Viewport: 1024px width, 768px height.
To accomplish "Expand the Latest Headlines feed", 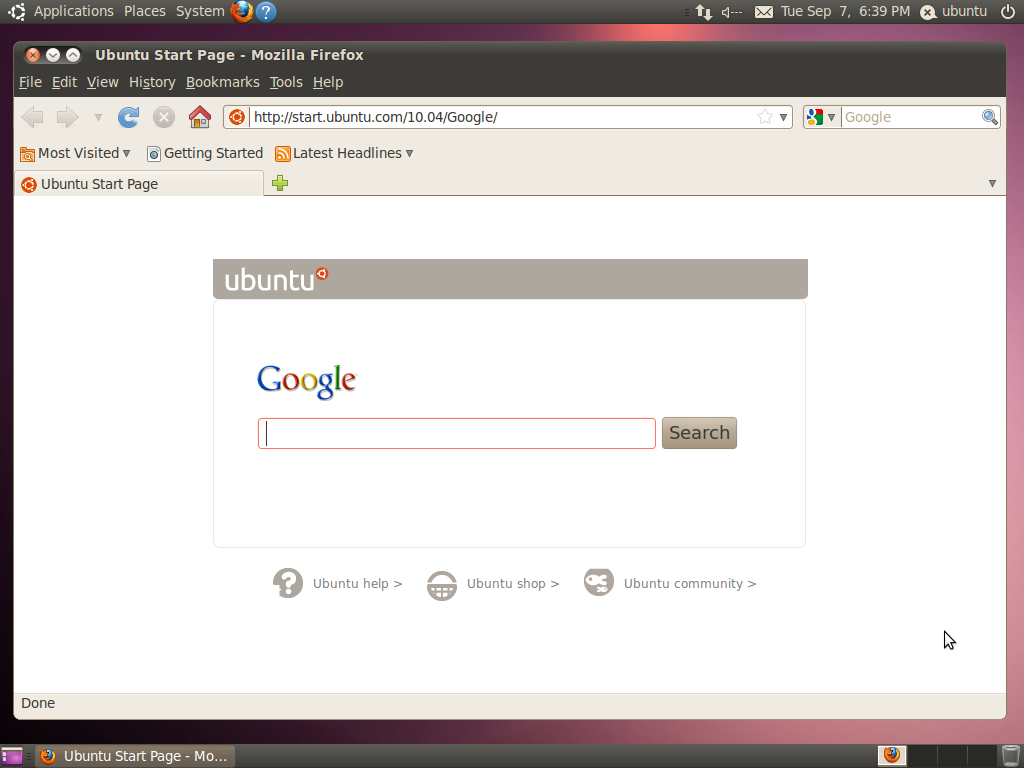I will pyautogui.click(x=344, y=153).
